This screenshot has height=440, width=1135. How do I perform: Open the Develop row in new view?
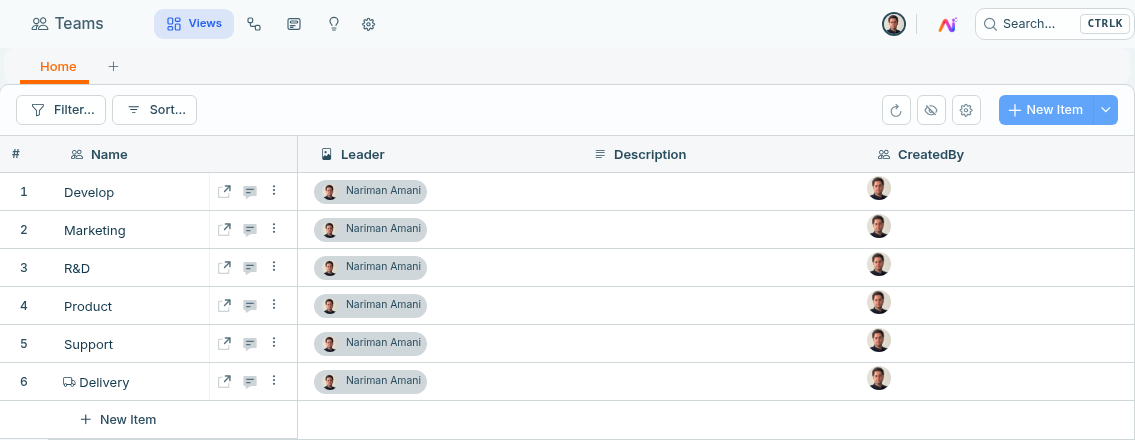click(224, 192)
